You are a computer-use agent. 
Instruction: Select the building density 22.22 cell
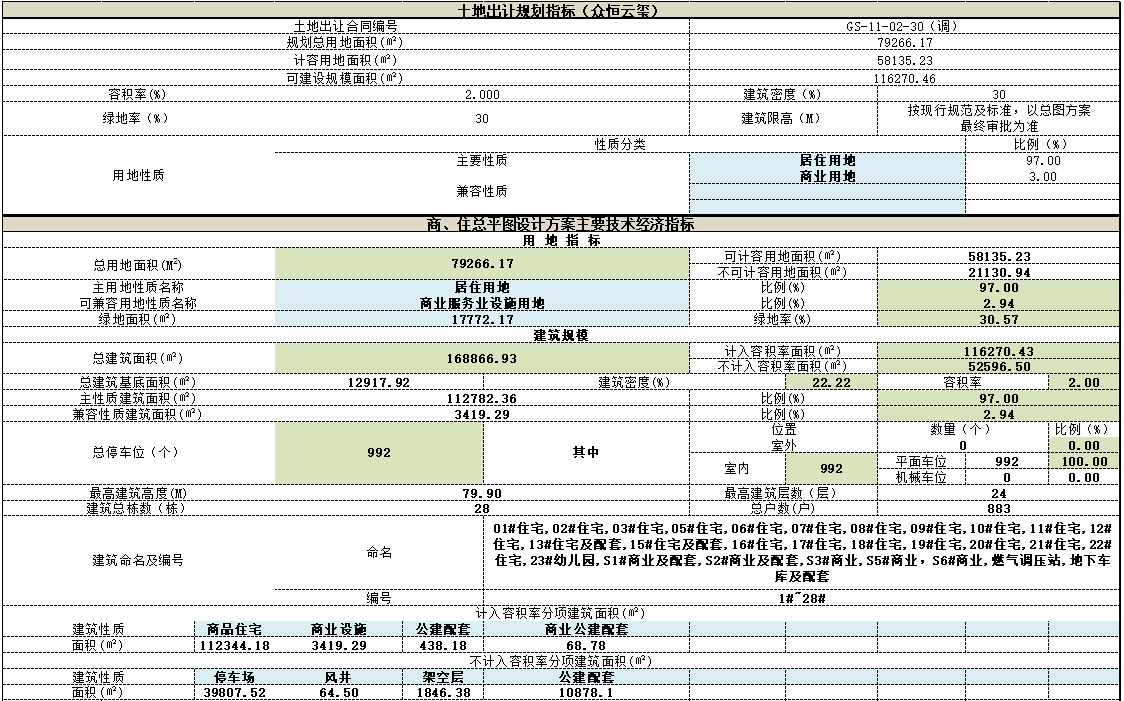(832, 382)
